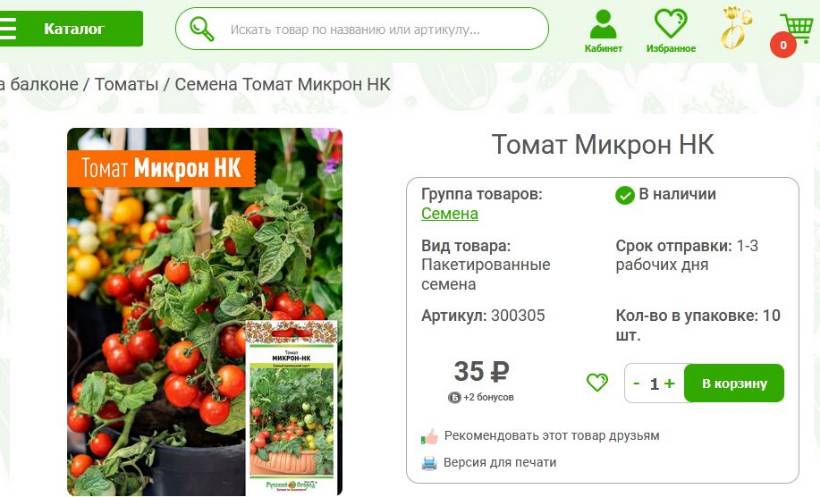This screenshot has width=820, height=497.
Task: Open the Избранное heart icon in header
Action: pyautogui.click(x=671, y=24)
